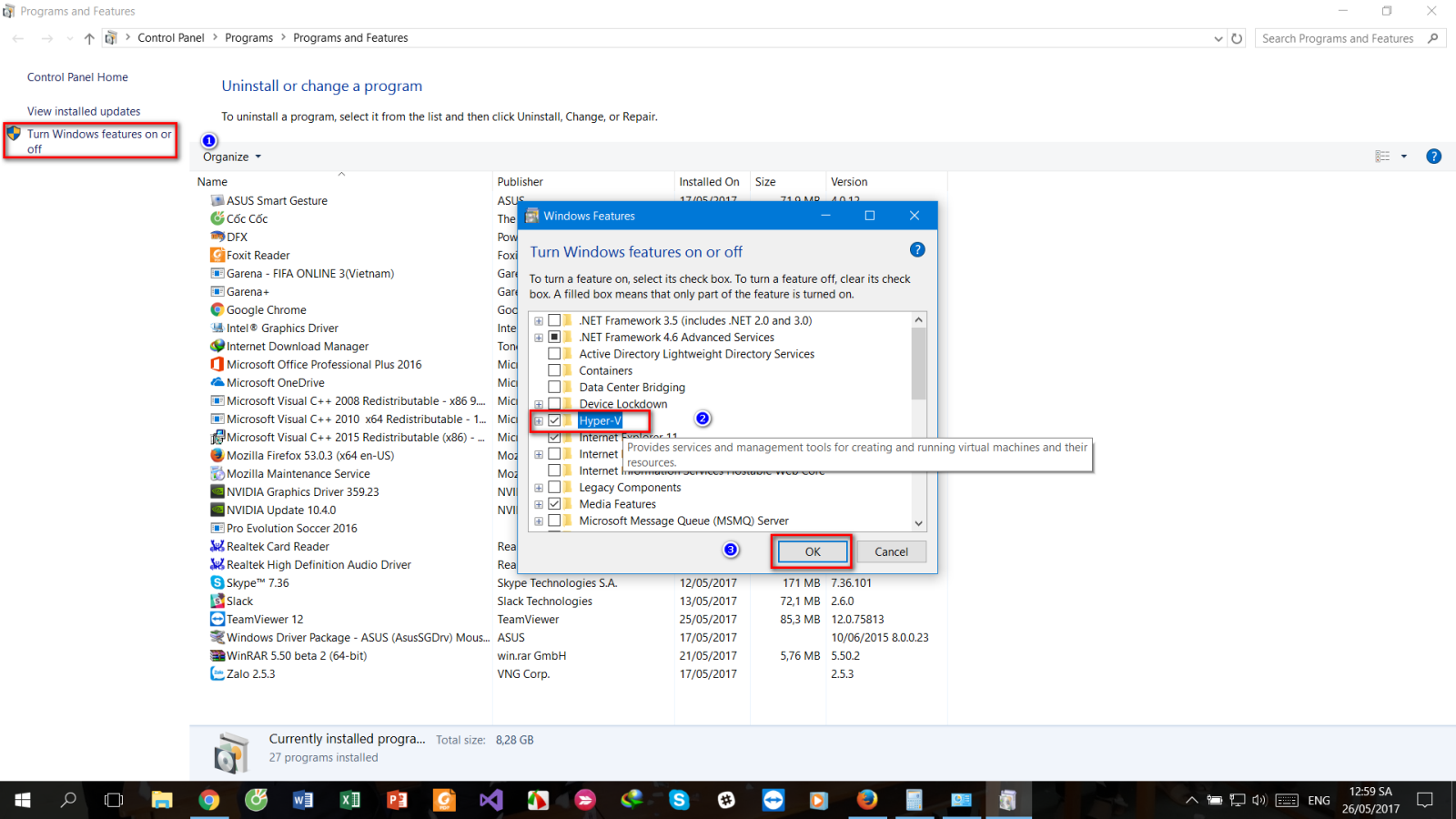The height and width of the screenshot is (819, 1456).
Task: Open Skype from the taskbar
Action: point(680,800)
